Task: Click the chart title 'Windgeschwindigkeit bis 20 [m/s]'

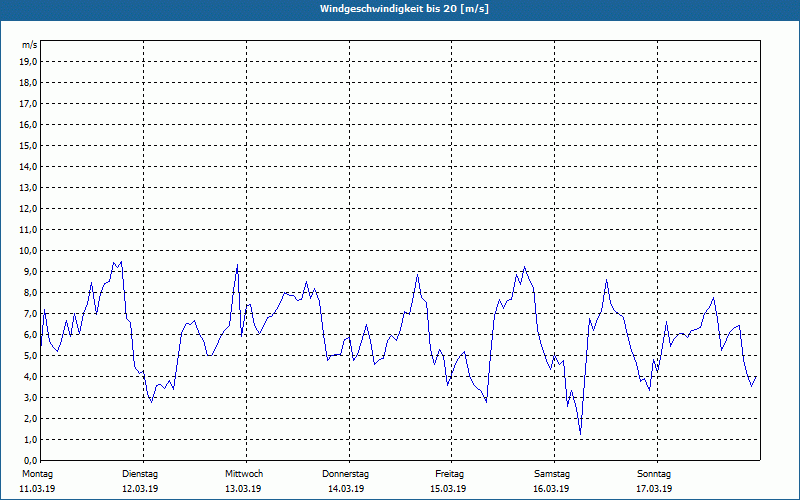Action: click(404, 9)
